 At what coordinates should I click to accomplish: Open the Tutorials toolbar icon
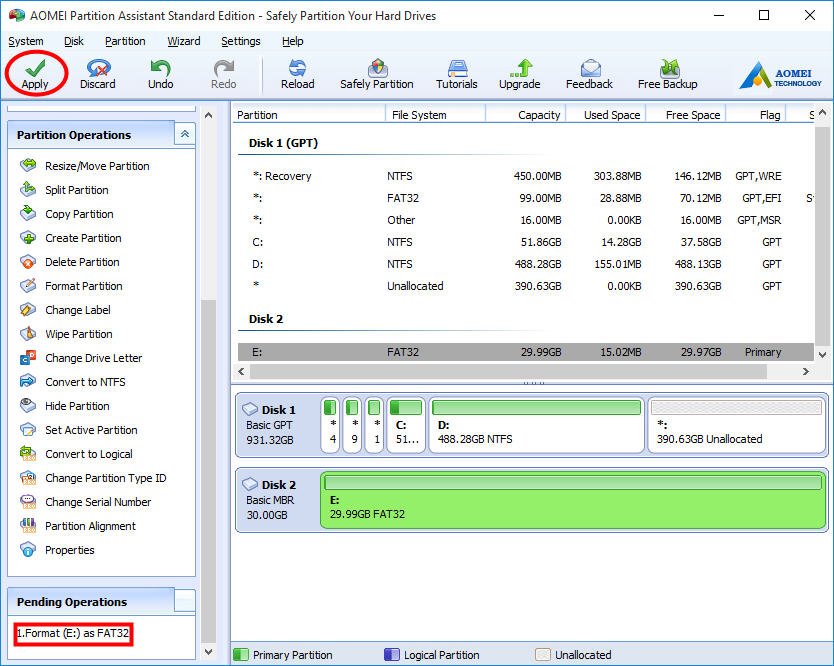coord(457,73)
